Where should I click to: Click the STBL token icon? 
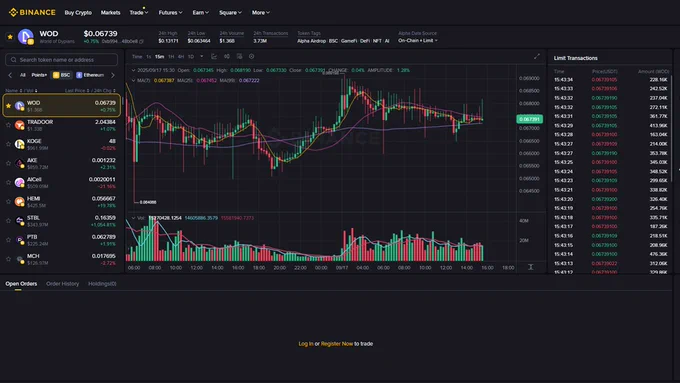20,221
